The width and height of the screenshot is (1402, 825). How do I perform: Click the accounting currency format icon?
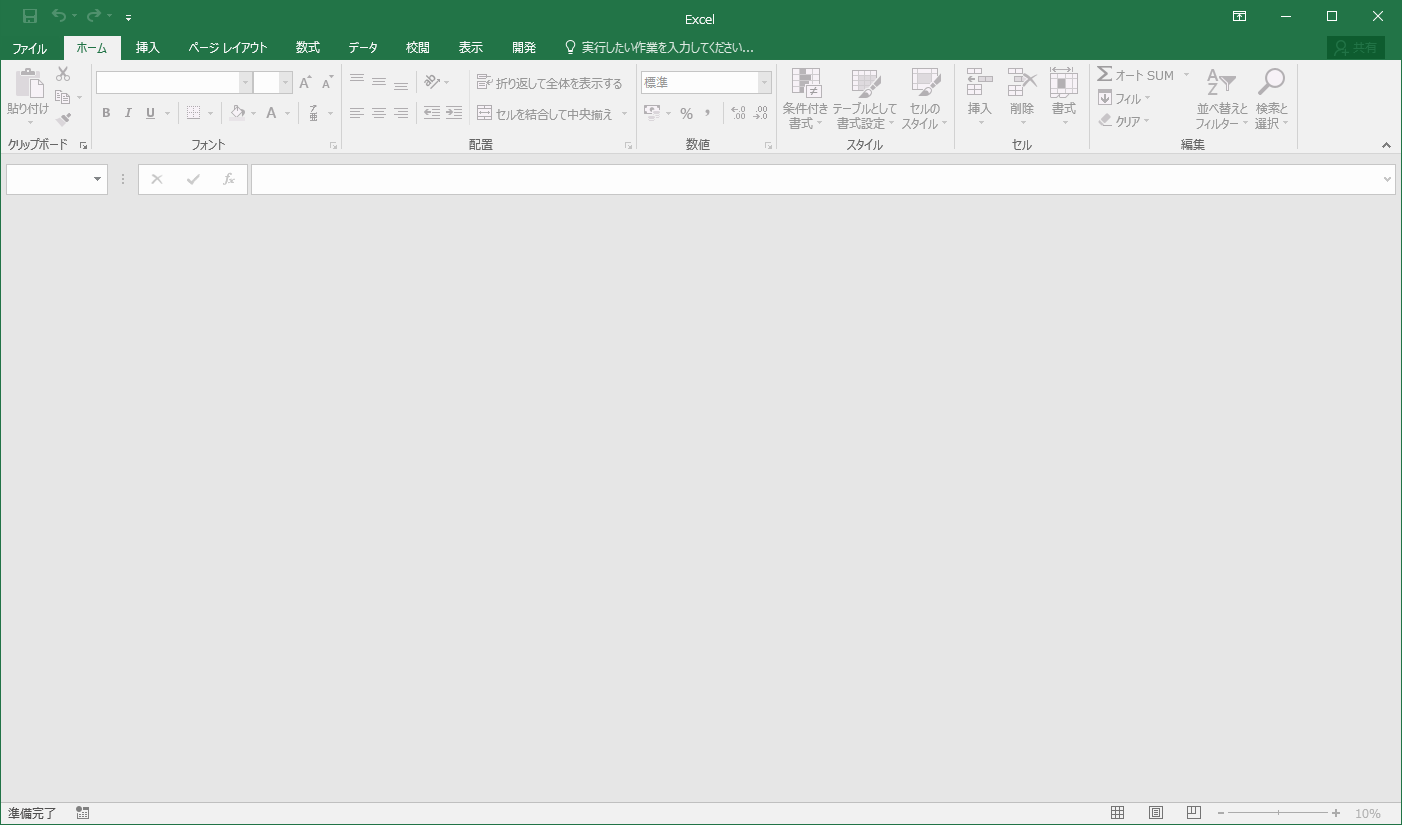[x=652, y=113]
